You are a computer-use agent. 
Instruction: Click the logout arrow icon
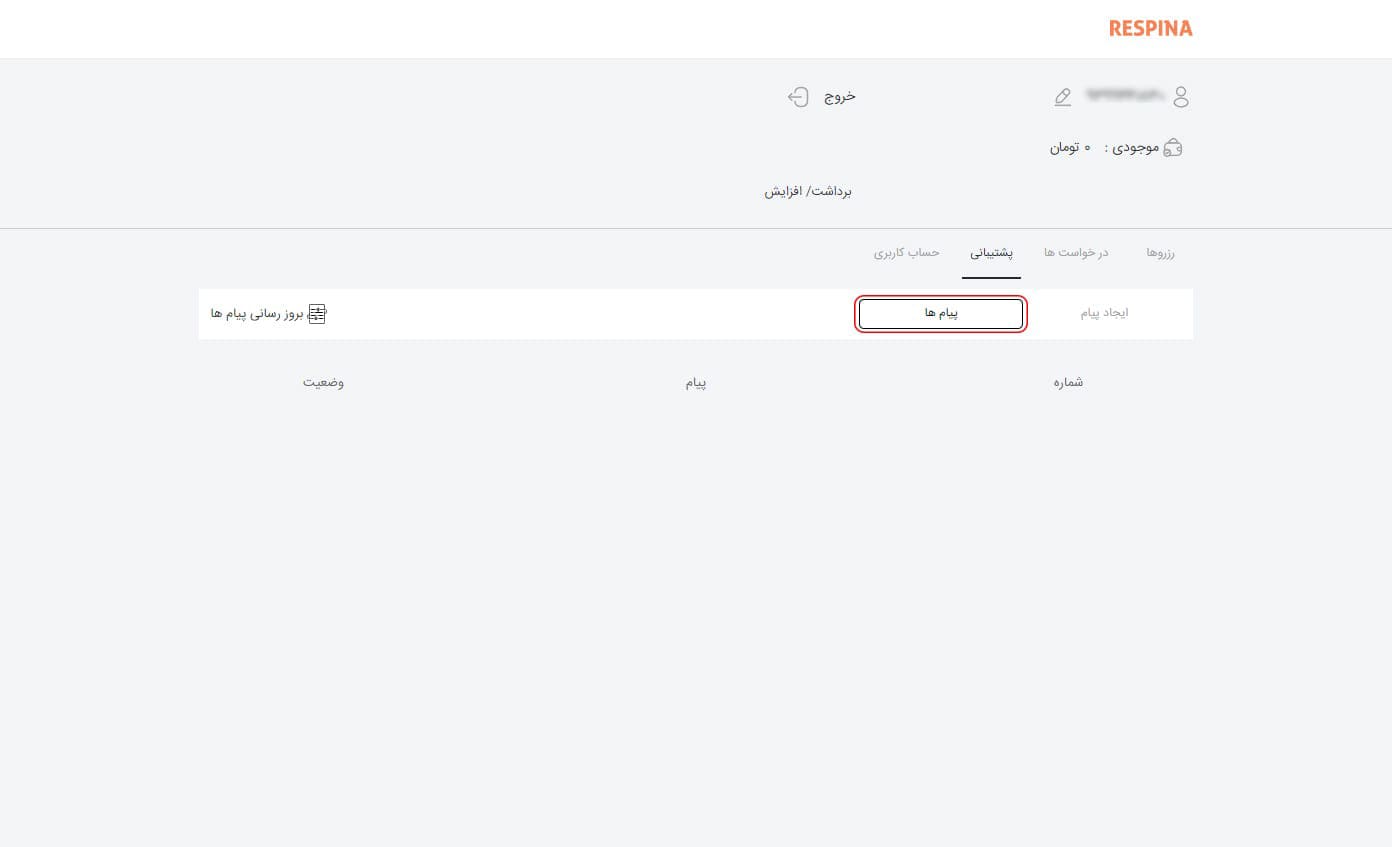click(798, 97)
